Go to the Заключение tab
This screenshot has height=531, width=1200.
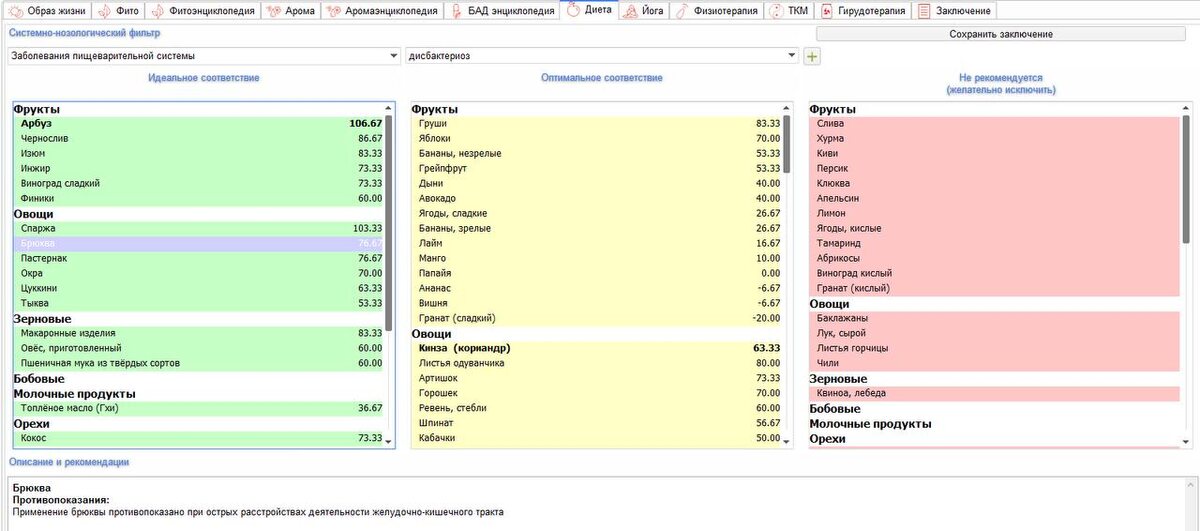point(954,11)
